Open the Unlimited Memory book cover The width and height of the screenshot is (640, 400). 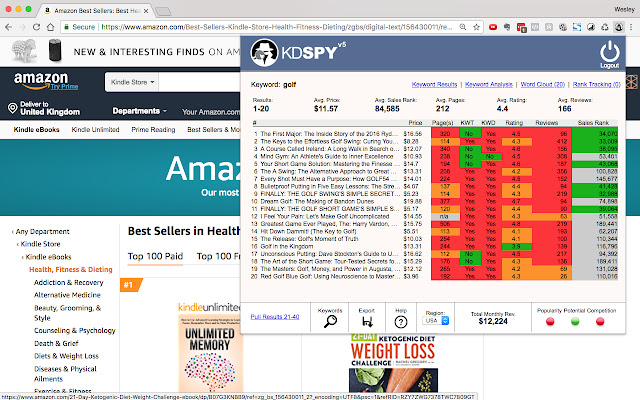click(210, 353)
